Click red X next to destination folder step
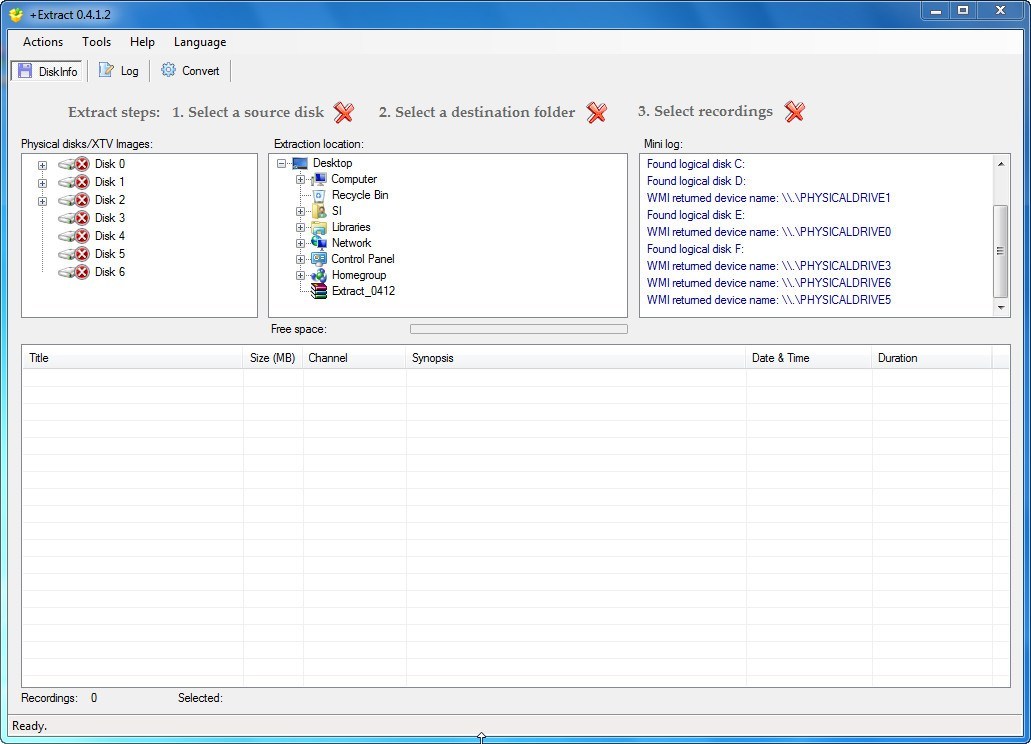 pos(597,112)
